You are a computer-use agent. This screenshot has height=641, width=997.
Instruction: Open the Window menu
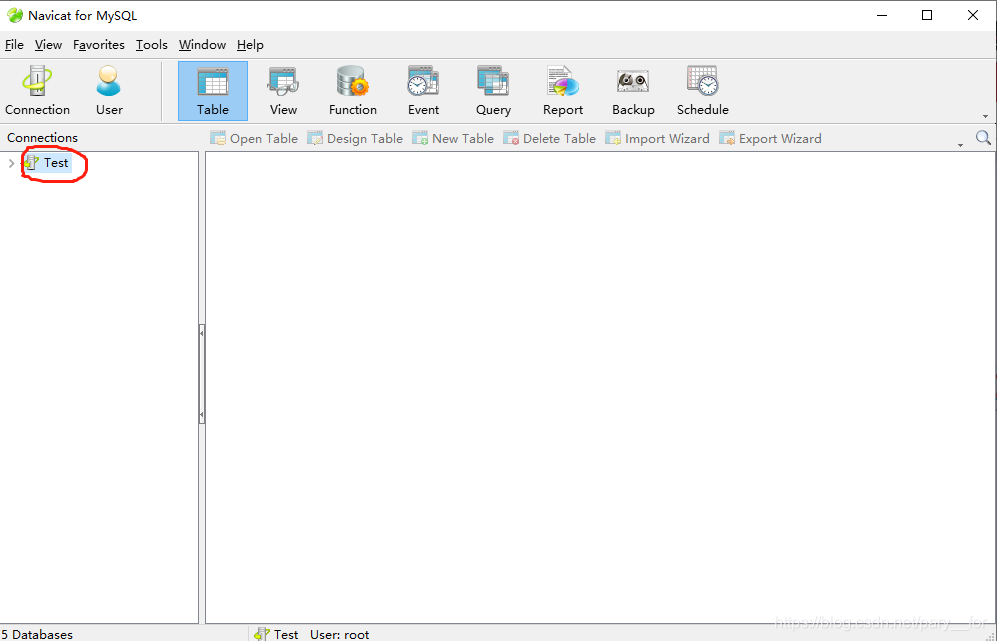coord(202,45)
